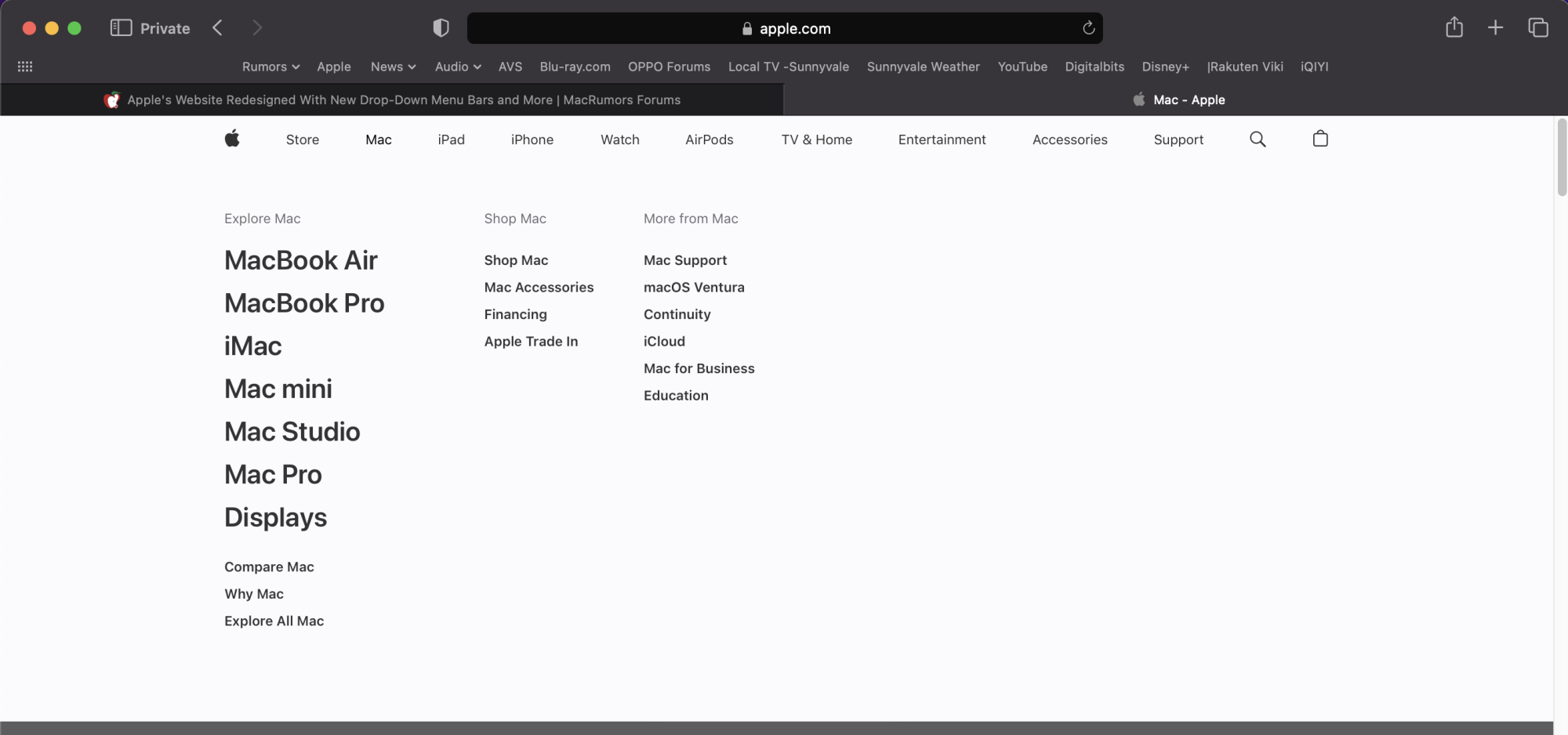This screenshot has width=1568, height=735.
Task: Reload the apple.com page
Action: [1088, 28]
